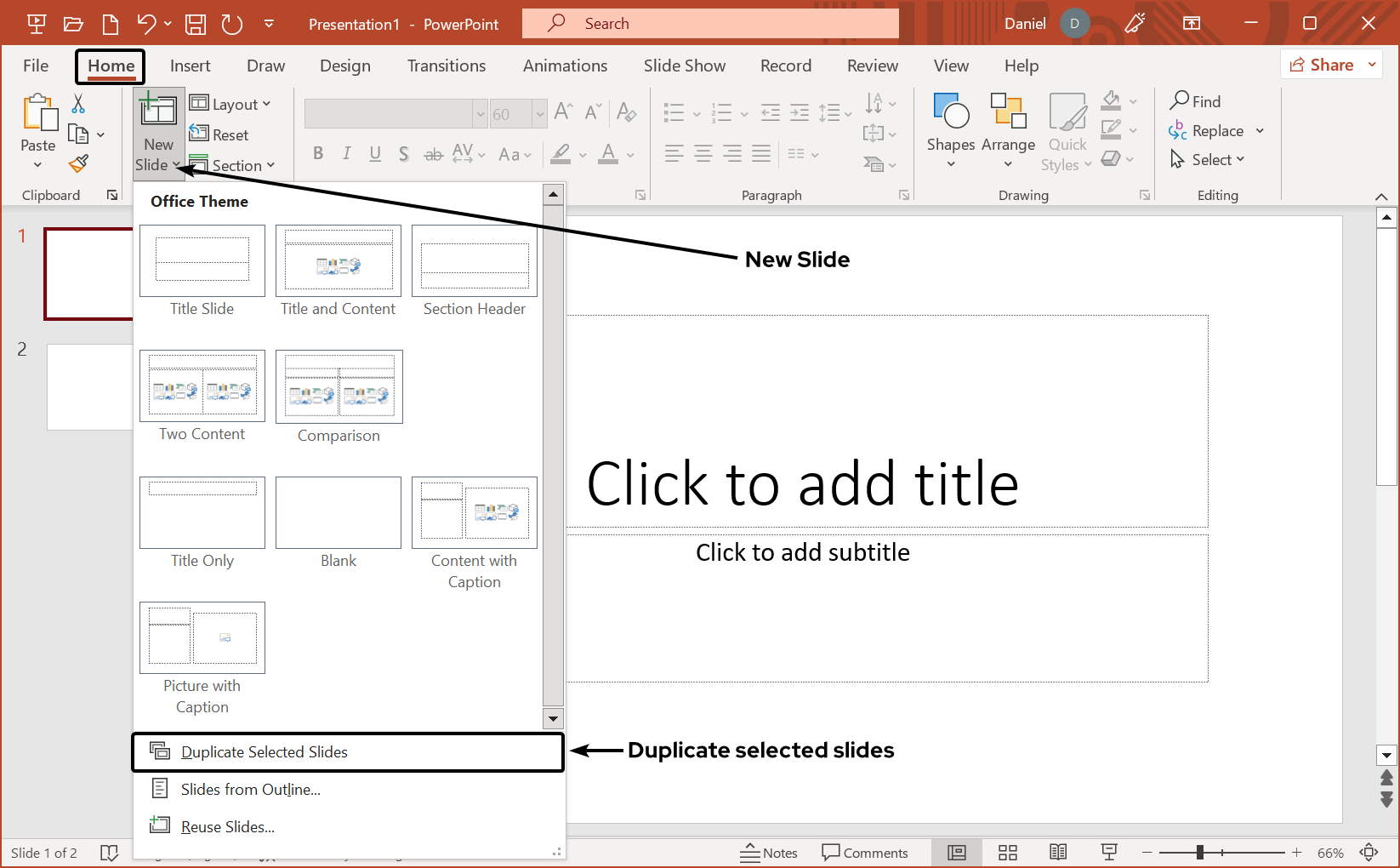
Task: Open the Layout dropdown
Action: click(x=230, y=103)
